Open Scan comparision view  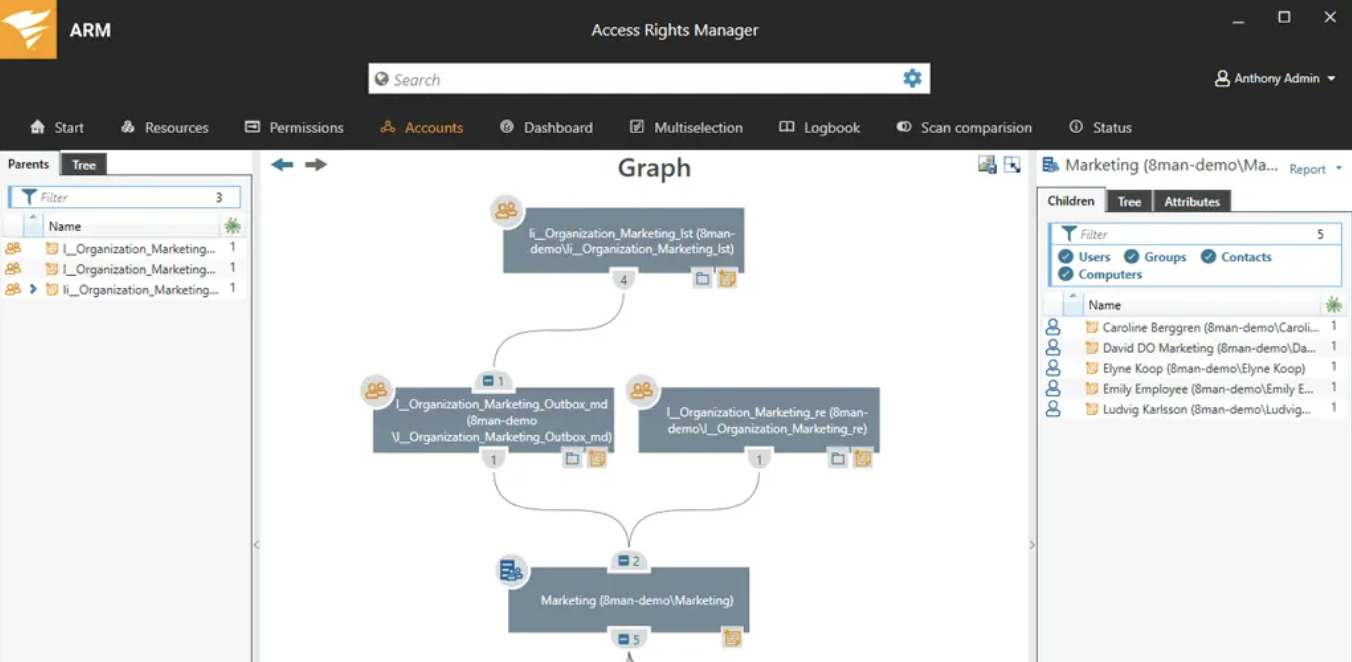coord(964,127)
